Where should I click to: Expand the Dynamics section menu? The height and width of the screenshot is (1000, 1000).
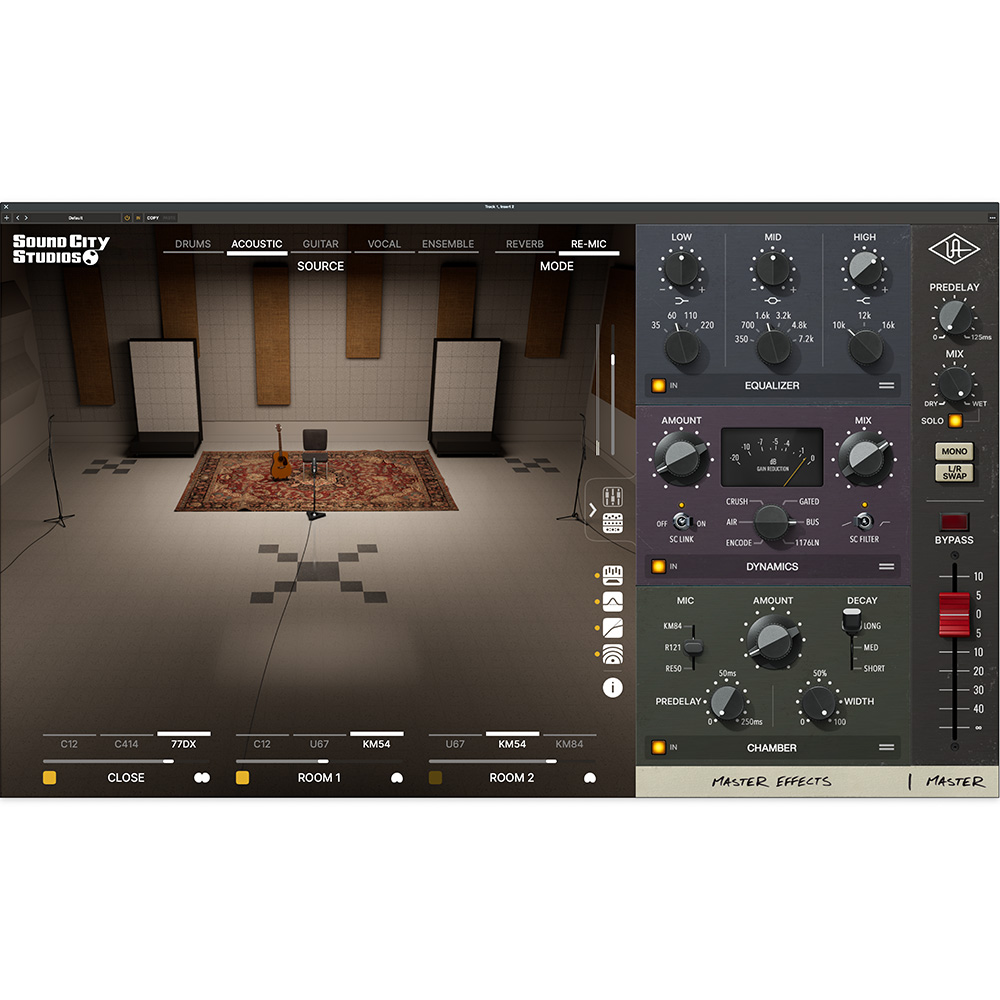[886, 566]
